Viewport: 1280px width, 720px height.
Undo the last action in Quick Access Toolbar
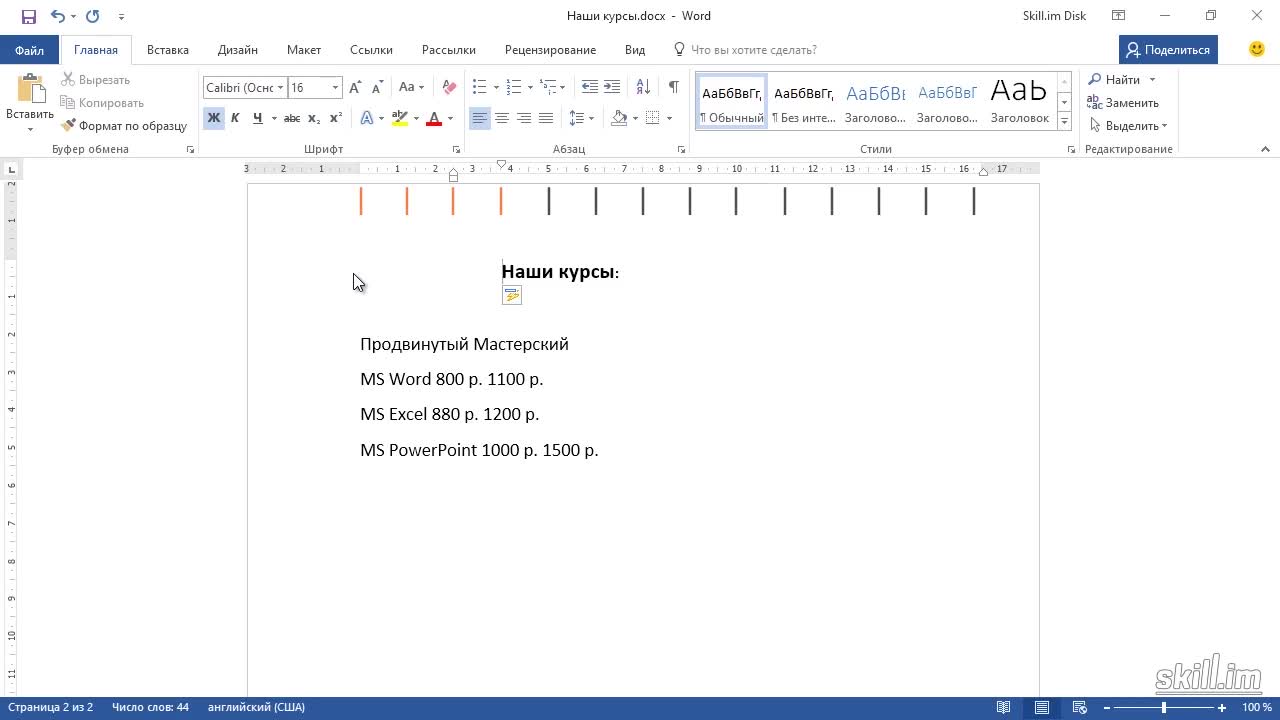57,16
